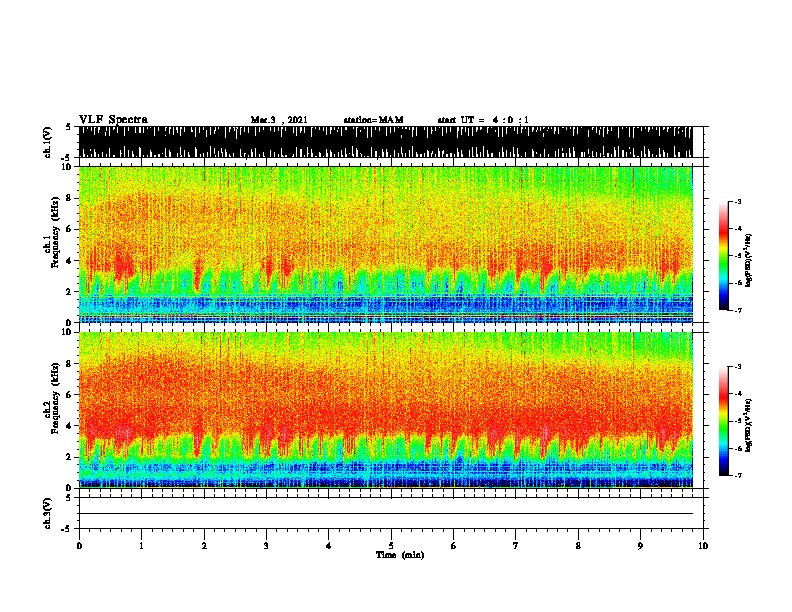The height and width of the screenshot is (612, 792).
Task: Select the "start UT = 4 : 0 : 1" text
Action: click(x=483, y=120)
